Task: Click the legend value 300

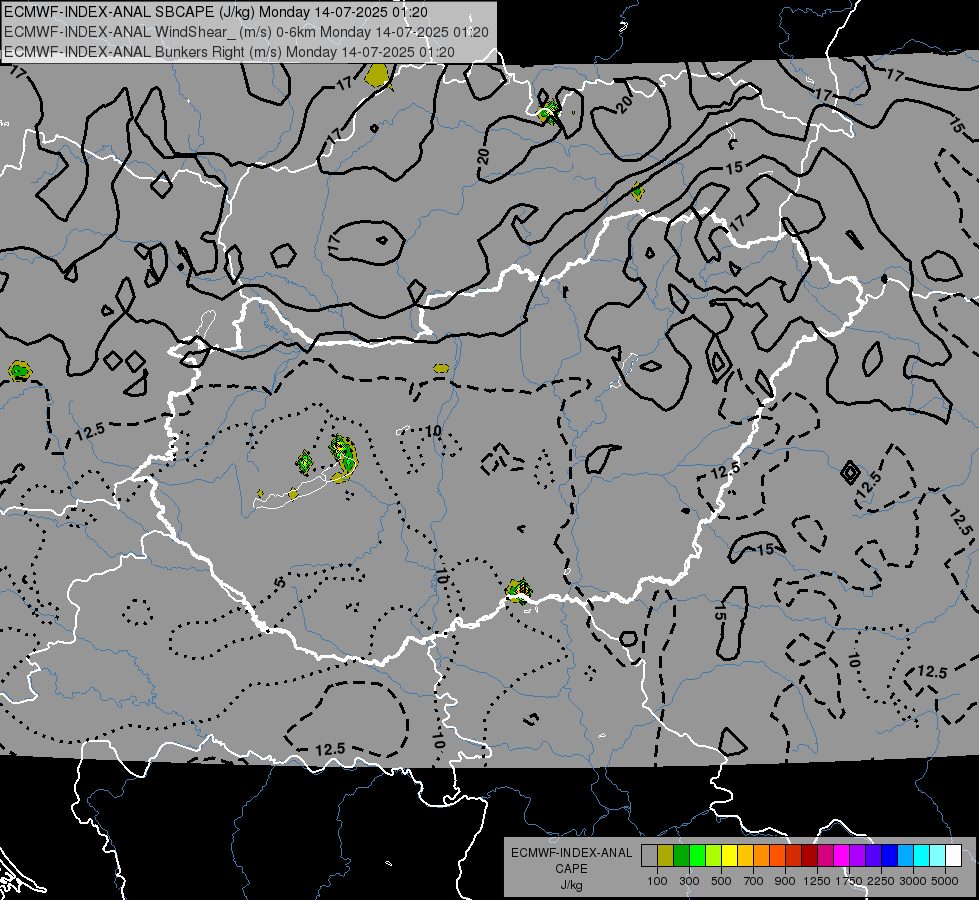Action: click(x=689, y=881)
